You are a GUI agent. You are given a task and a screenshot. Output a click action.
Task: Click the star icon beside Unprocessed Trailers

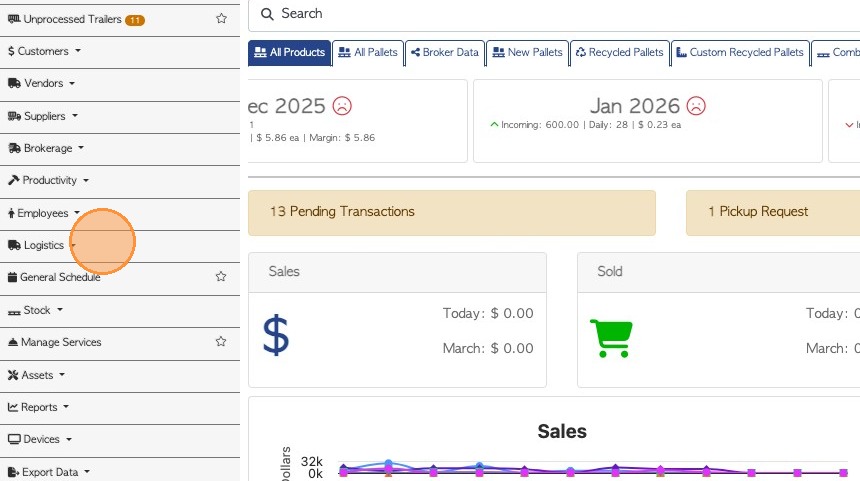(221, 19)
